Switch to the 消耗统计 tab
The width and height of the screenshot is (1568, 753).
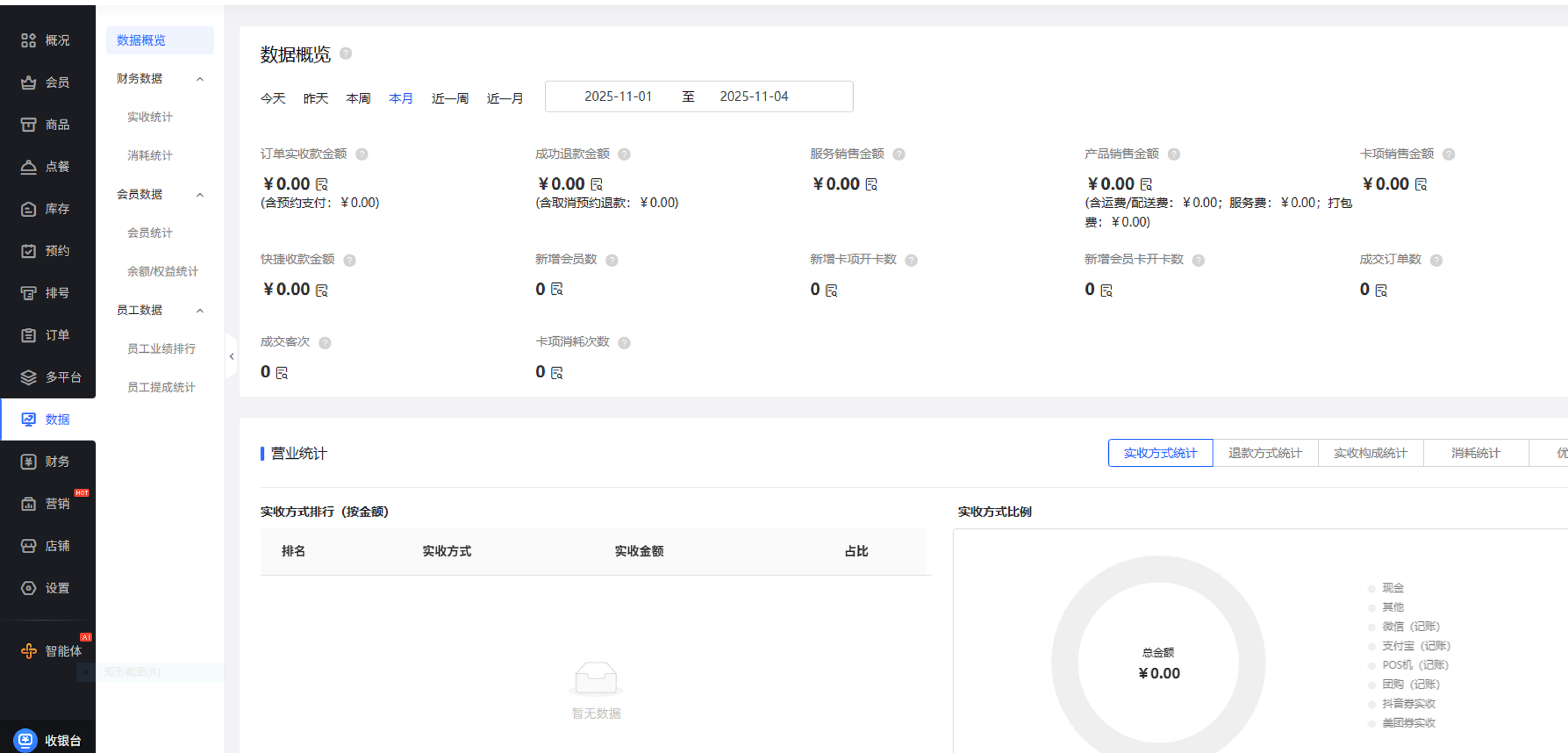(1476, 453)
